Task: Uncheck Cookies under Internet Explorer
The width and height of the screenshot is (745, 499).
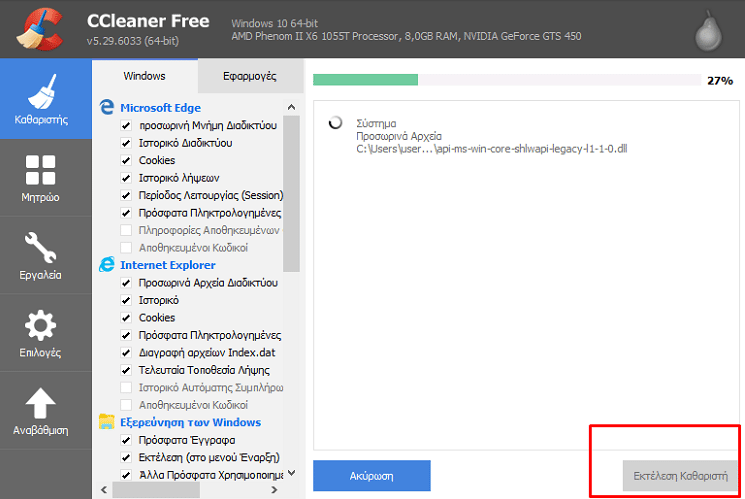Action: point(126,317)
